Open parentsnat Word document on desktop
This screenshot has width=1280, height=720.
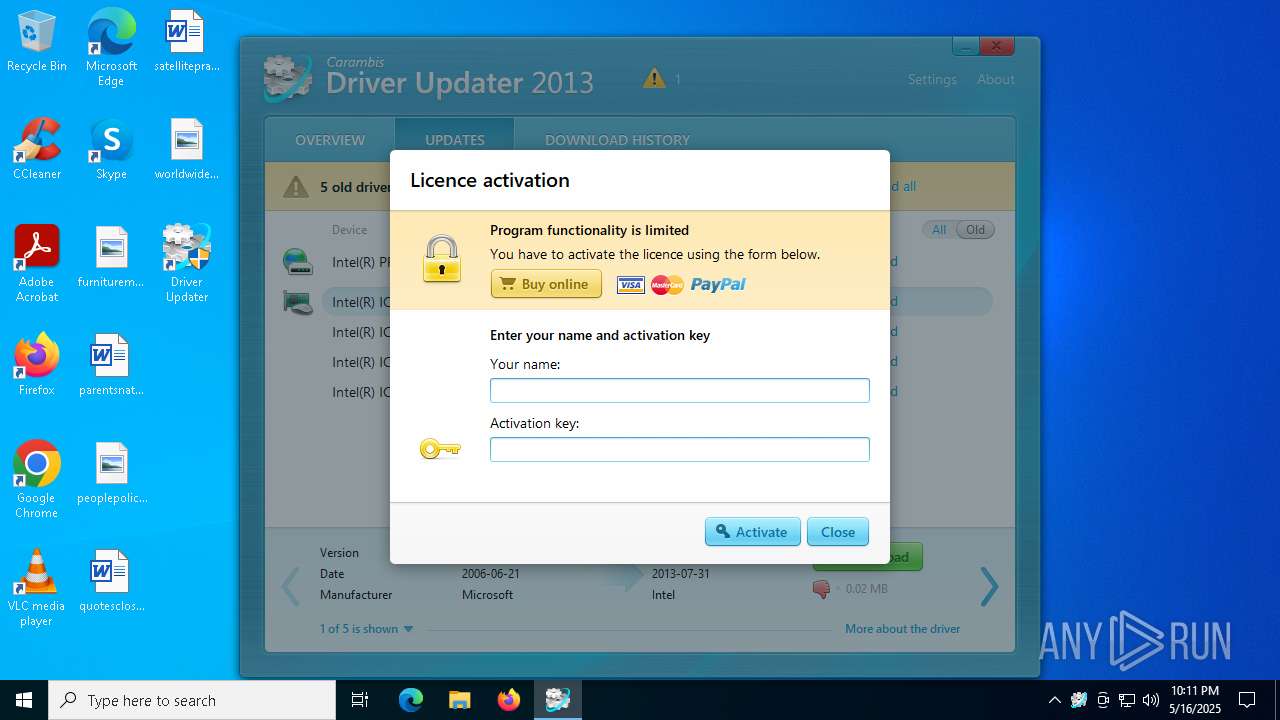(111, 365)
